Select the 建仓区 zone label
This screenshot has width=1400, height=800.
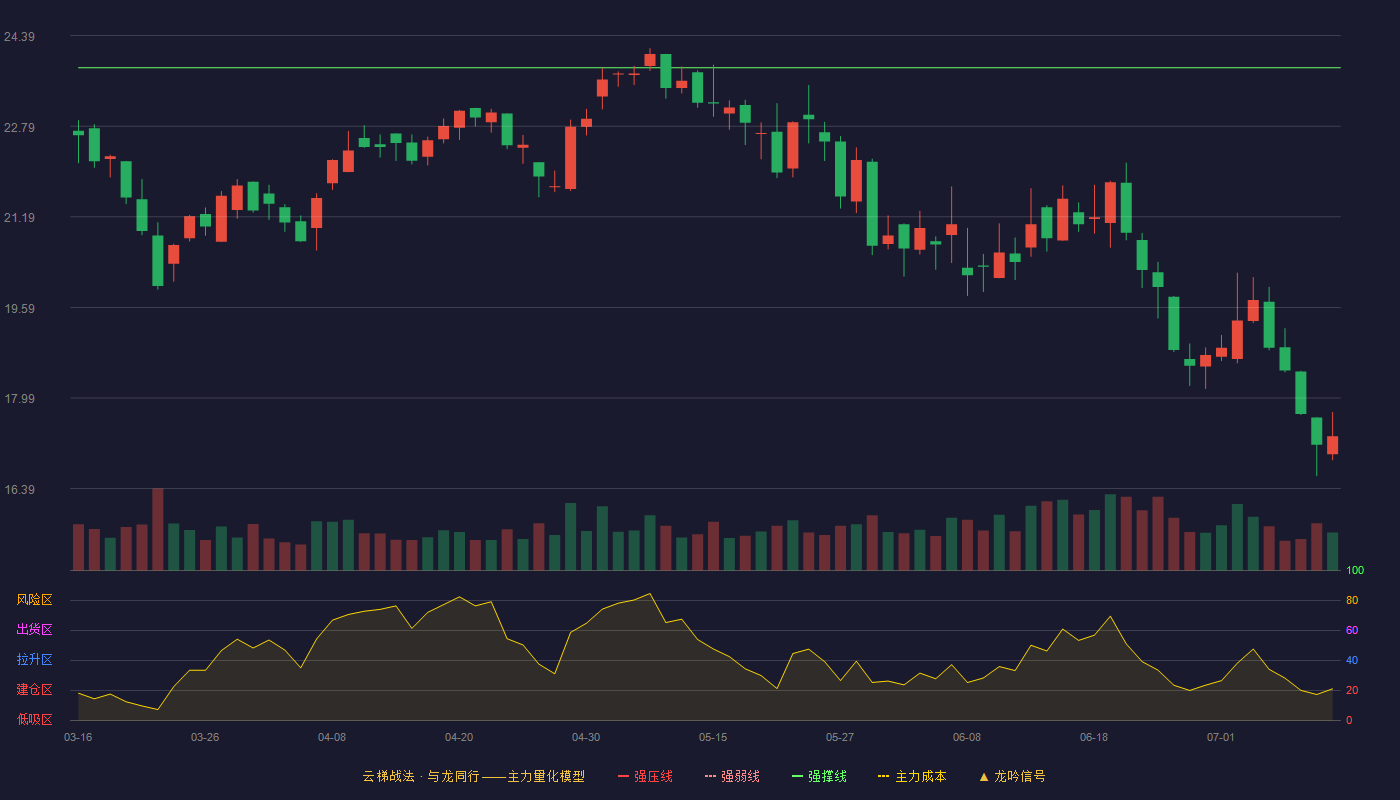click(34, 690)
